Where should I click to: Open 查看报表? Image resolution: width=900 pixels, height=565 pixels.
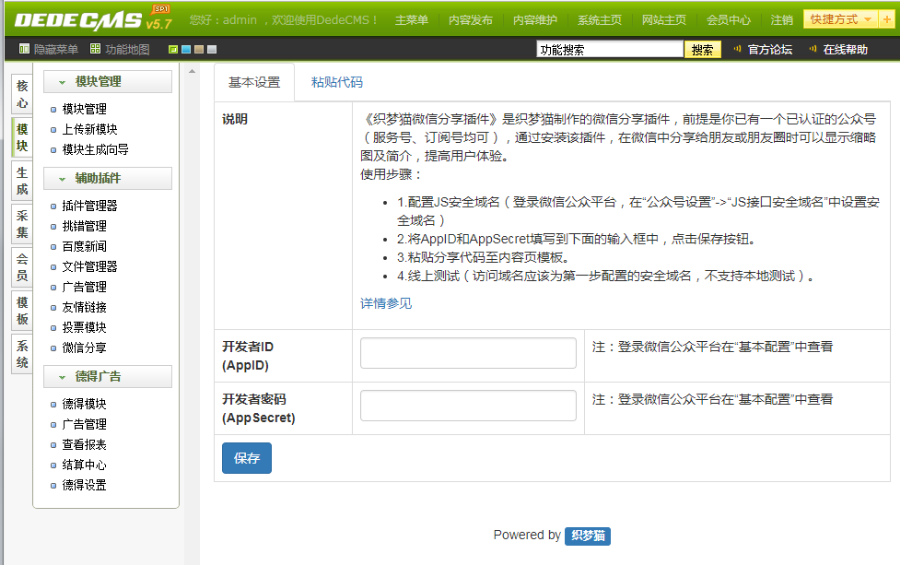coord(84,444)
